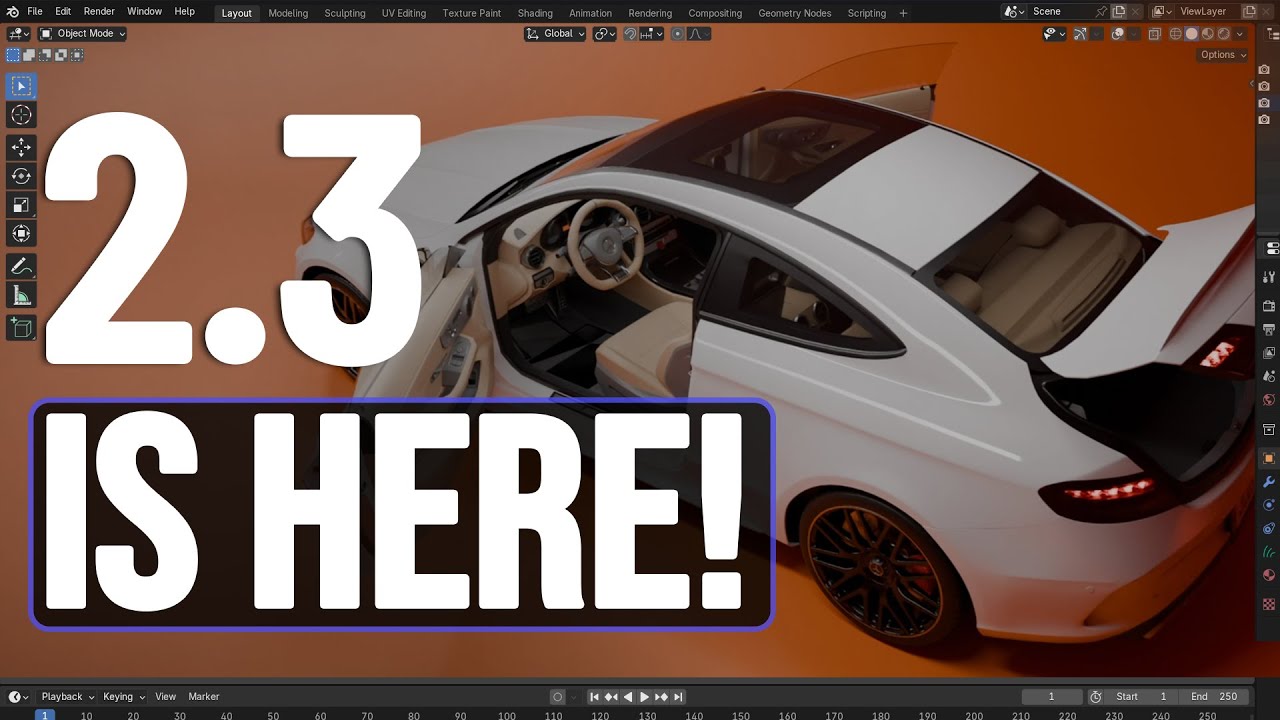The height and width of the screenshot is (720, 1280).
Task: Open the Object properties tab
Action: point(1269,457)
